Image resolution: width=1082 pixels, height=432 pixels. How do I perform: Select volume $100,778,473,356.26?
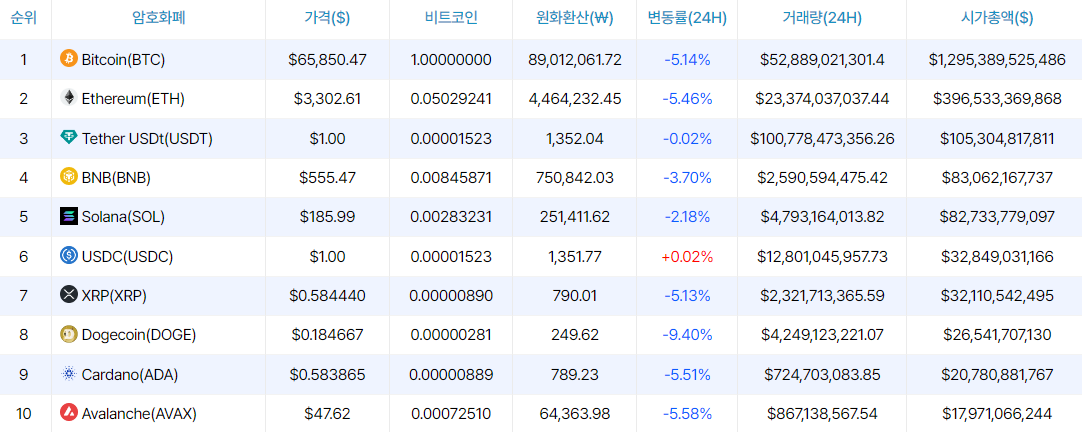coord(822,139)
